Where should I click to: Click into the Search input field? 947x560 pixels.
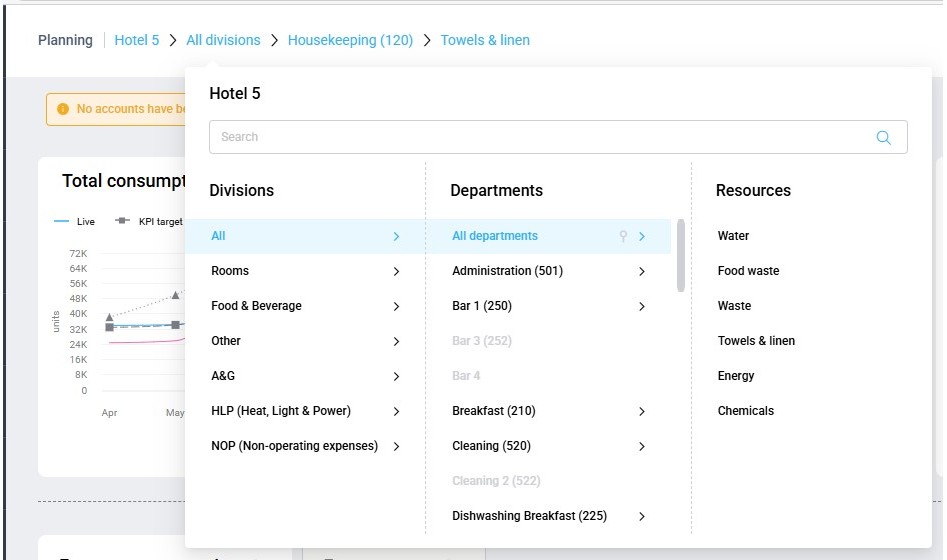(x=540, y=137)
